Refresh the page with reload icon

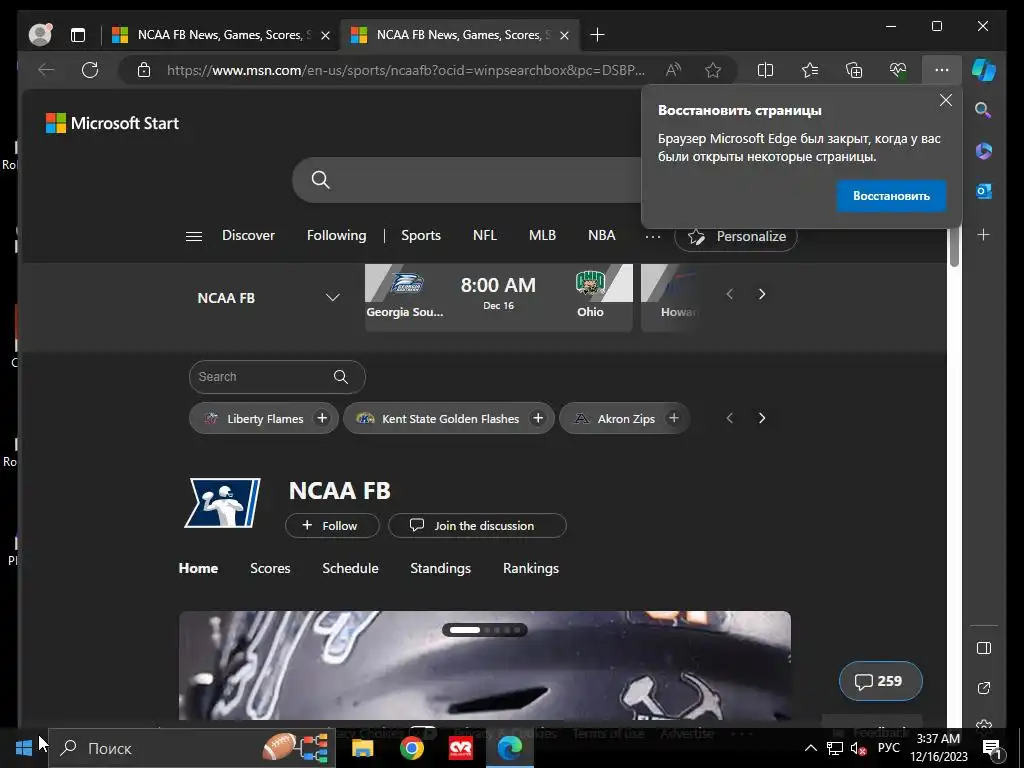coord(90,70)
